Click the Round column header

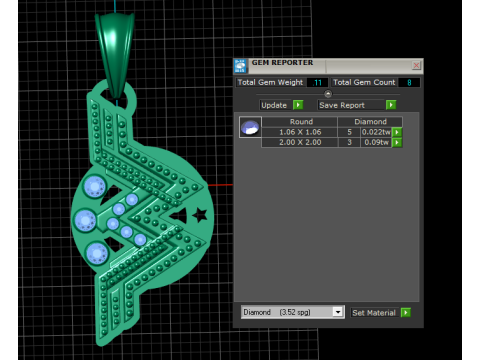point(300,122)
